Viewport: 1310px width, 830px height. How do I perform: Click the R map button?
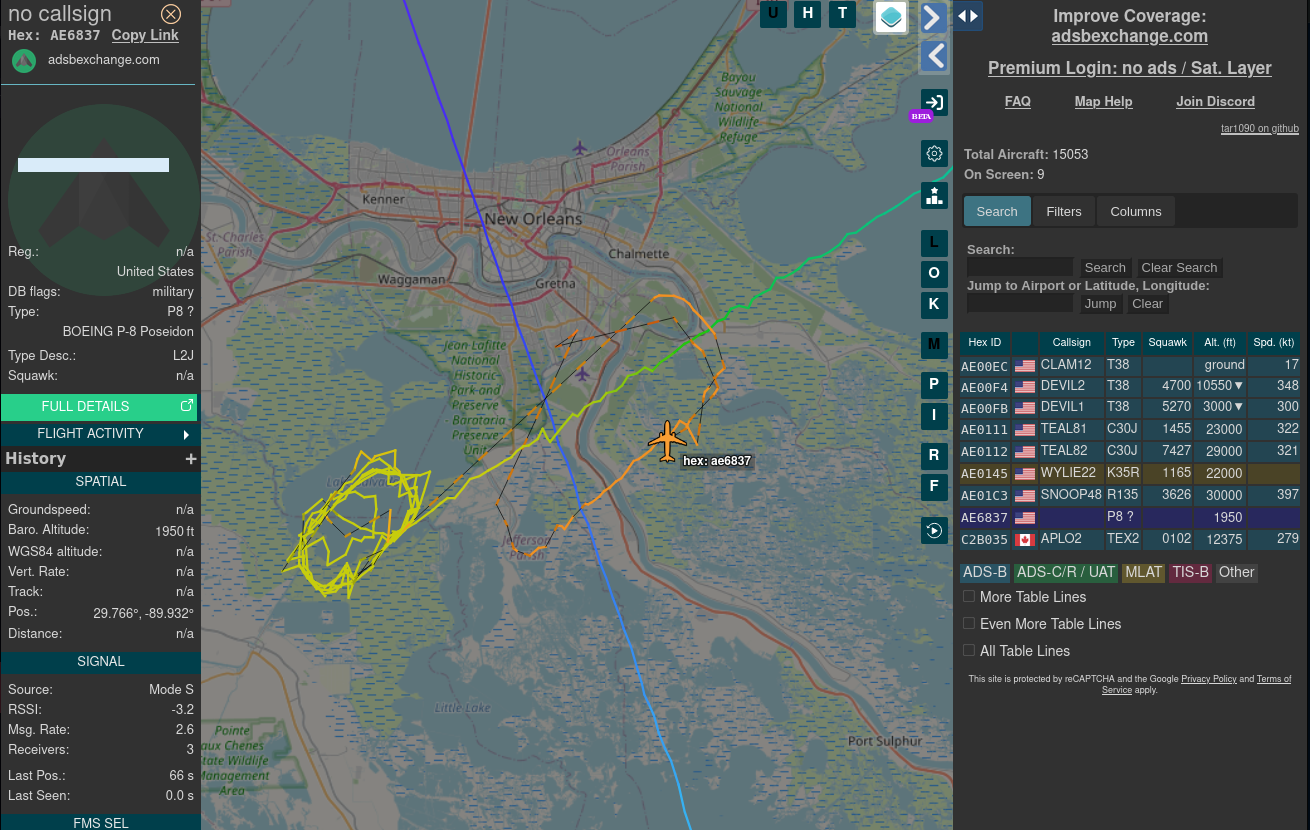[x=934, y=456]
